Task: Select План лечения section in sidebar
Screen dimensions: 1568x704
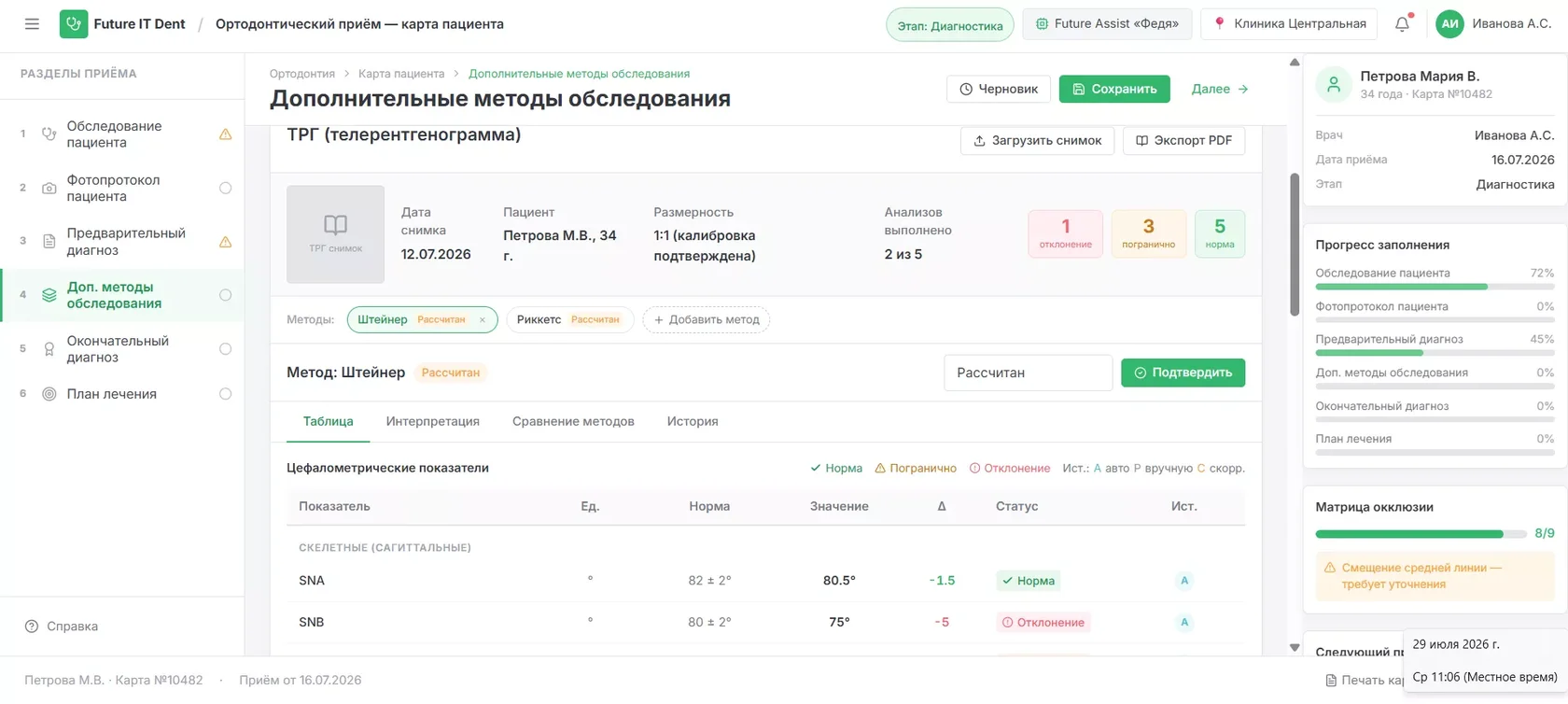Action: [x=122, y=394]
